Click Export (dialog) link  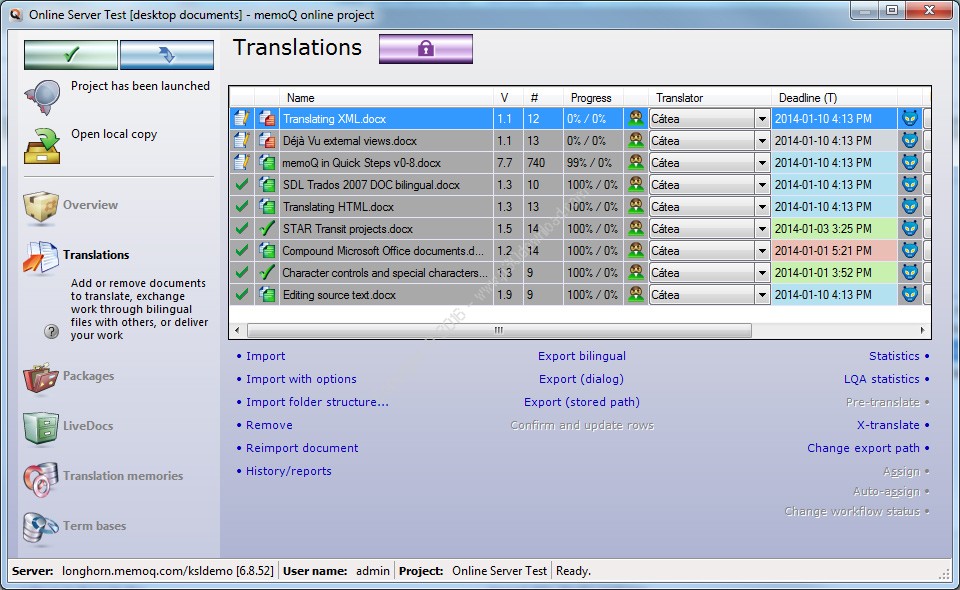click(581, 379)
